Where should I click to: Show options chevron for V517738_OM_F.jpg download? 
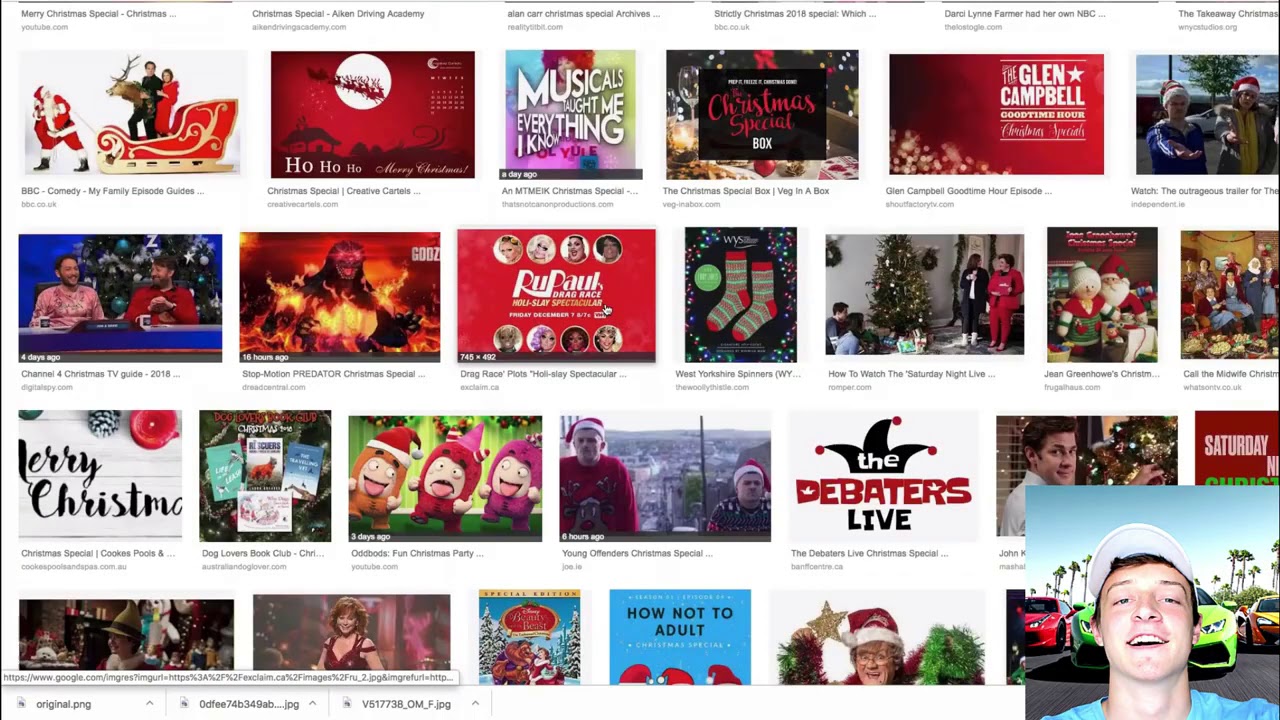click(x=475, y=704)
